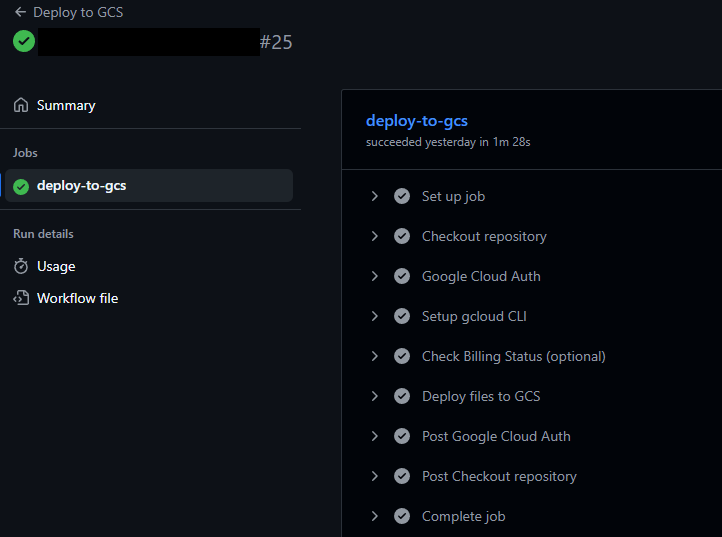Viewport: 722px width, 537px height.
Task: Select the deploy-to-gcs job in sidebar
Action: coord(81,186)
